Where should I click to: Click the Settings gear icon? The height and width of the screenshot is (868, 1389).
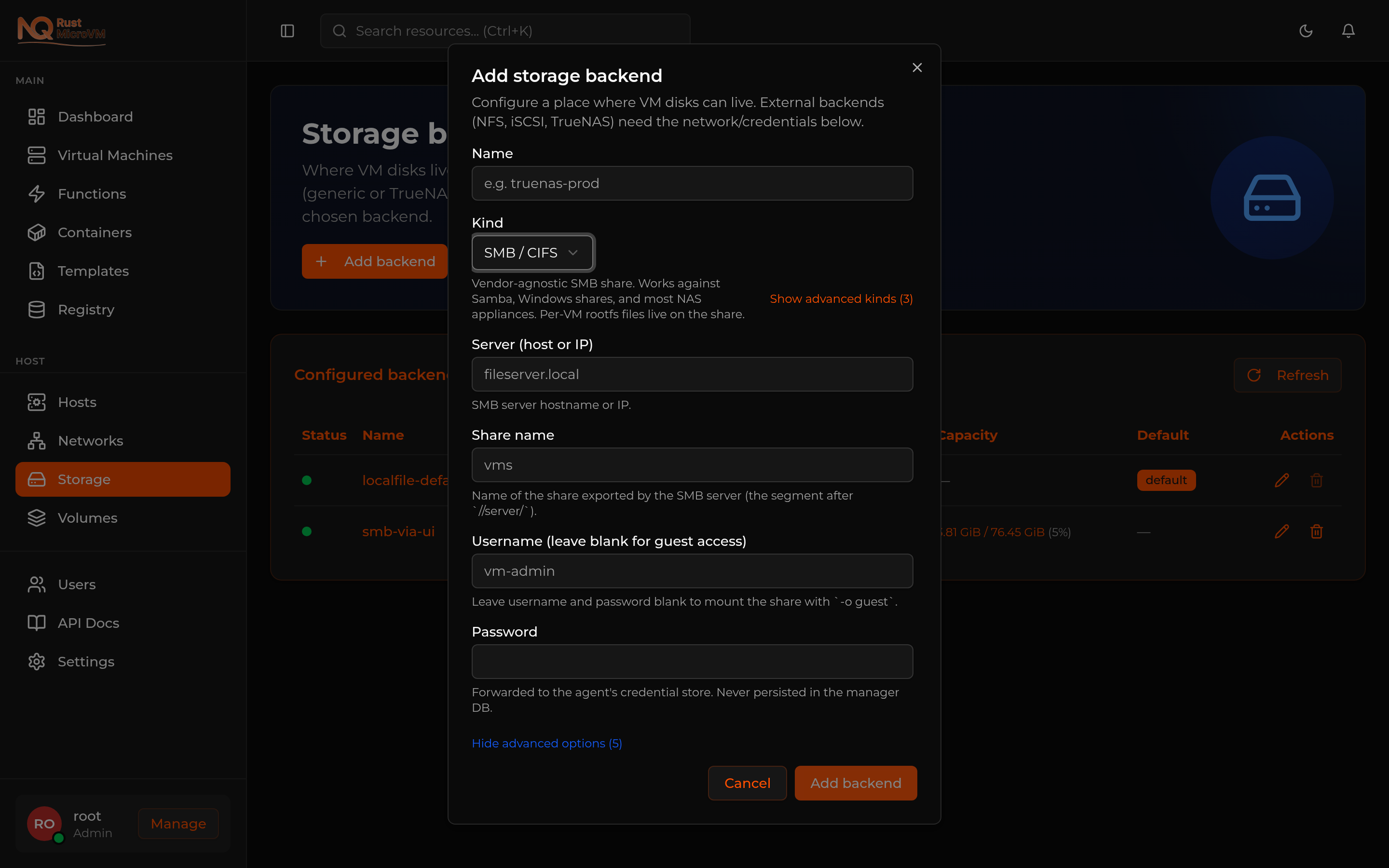[37, 661]
